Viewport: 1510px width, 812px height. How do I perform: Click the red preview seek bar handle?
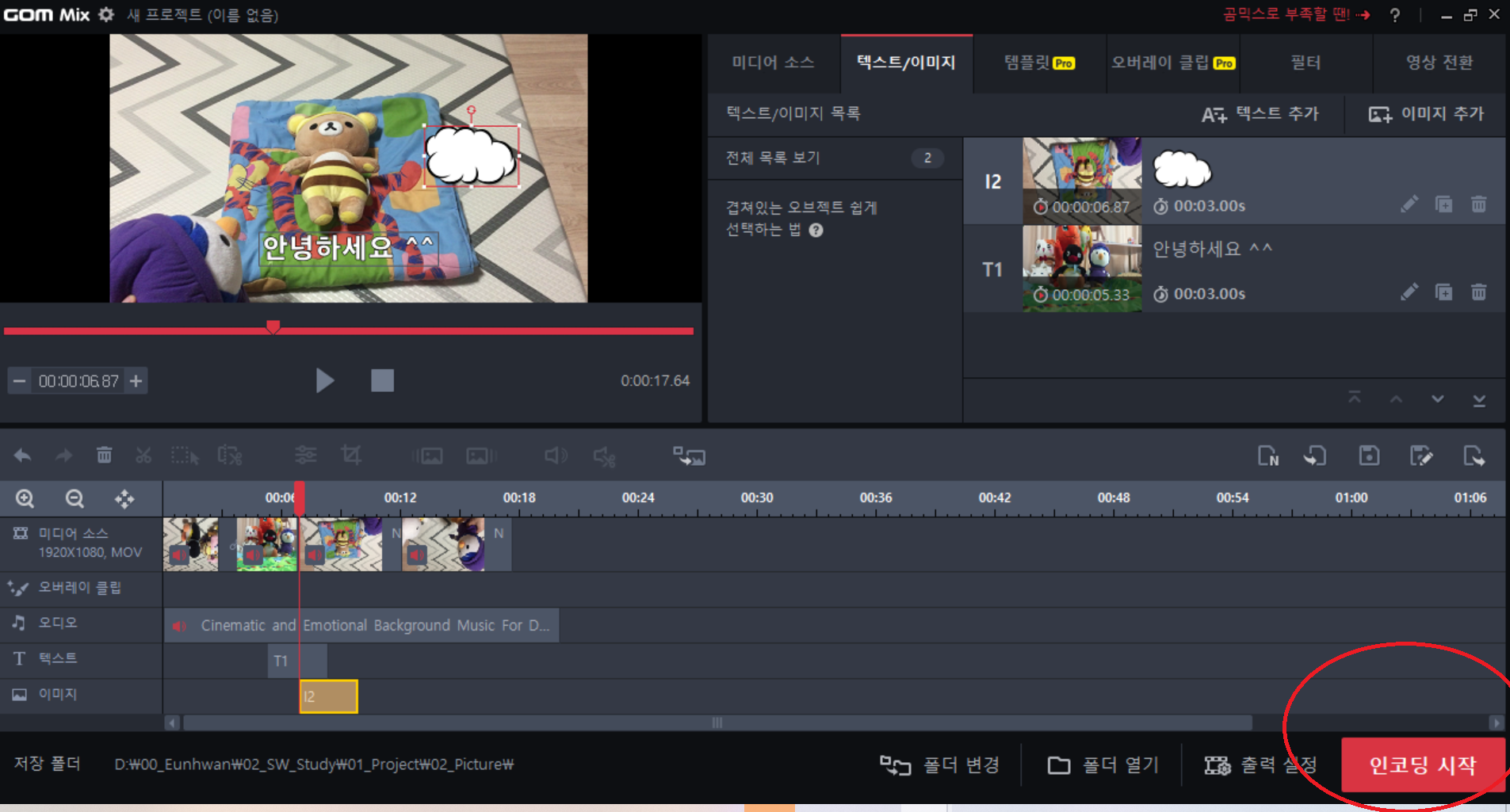coord(273,327)
